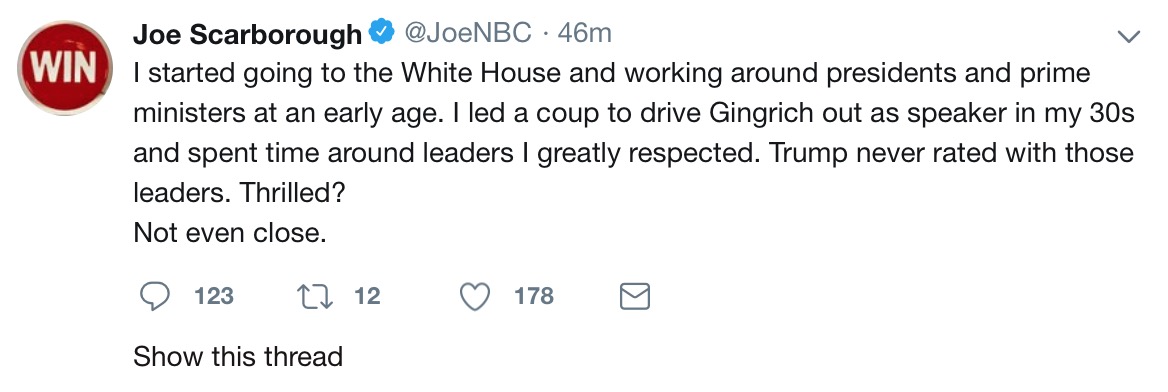Open the red WIN profile avatar

coord(66,68)
